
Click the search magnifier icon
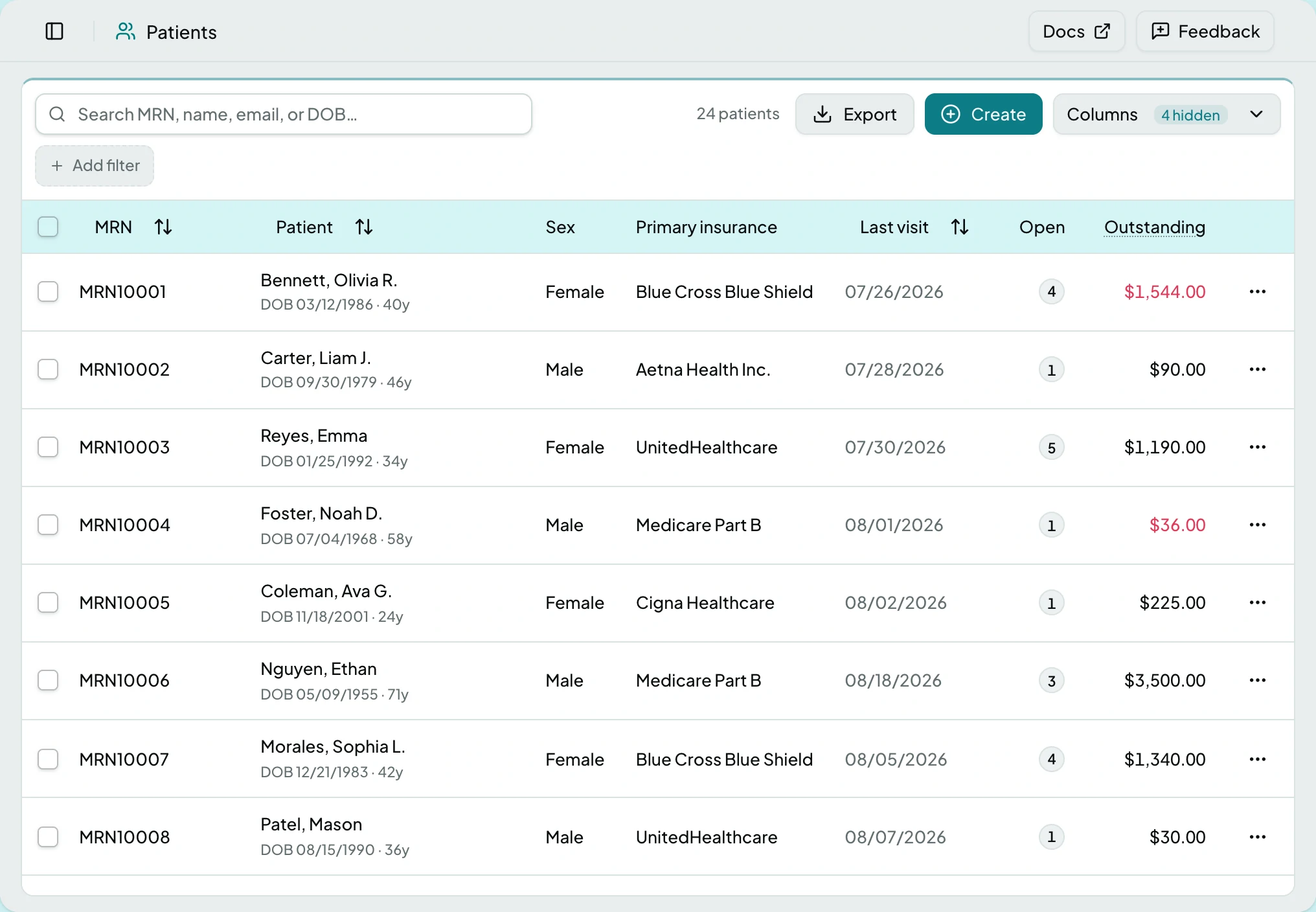(x=57, y=114)
